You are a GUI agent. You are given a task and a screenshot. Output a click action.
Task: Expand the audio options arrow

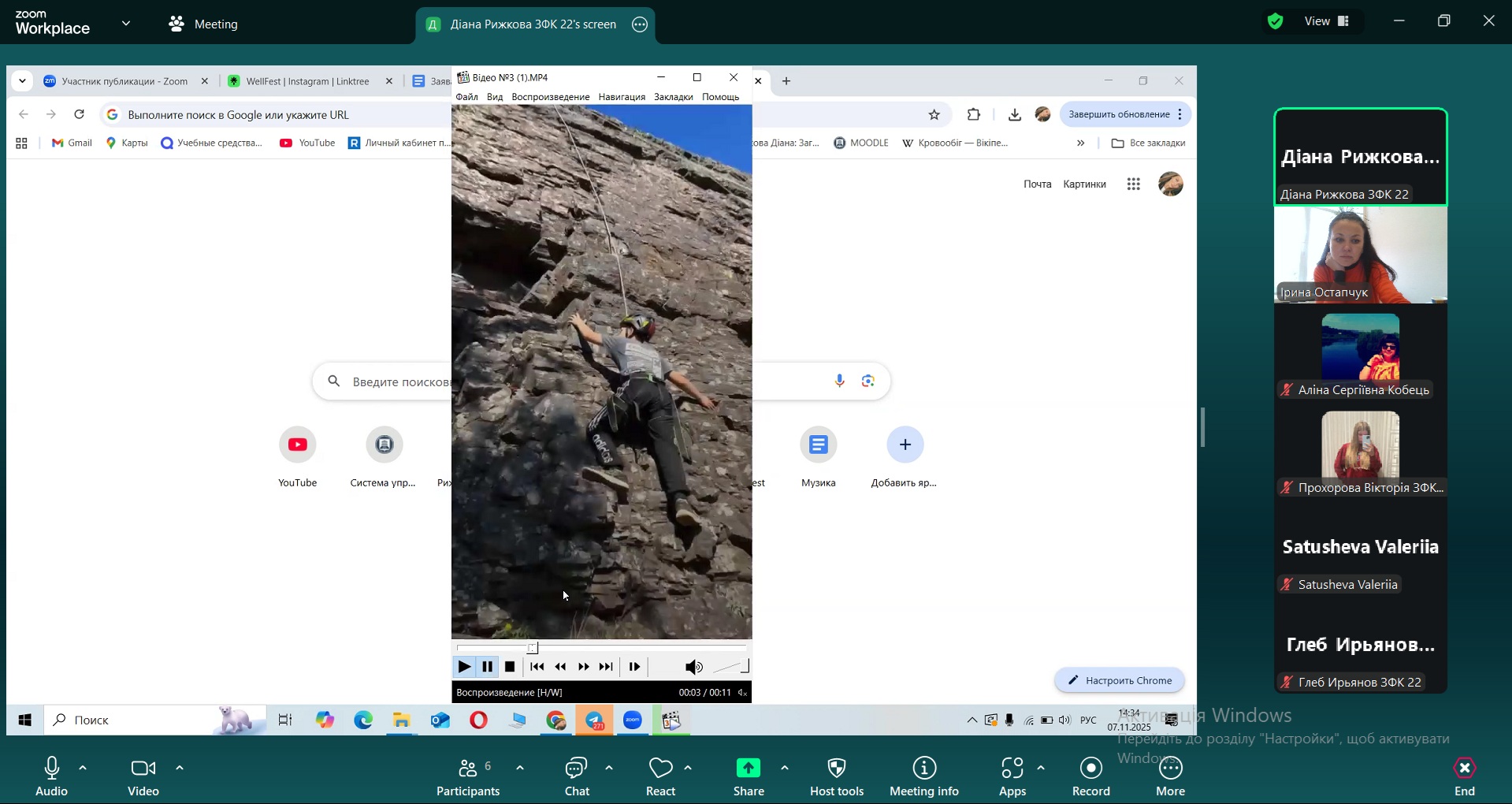[83, 768]
